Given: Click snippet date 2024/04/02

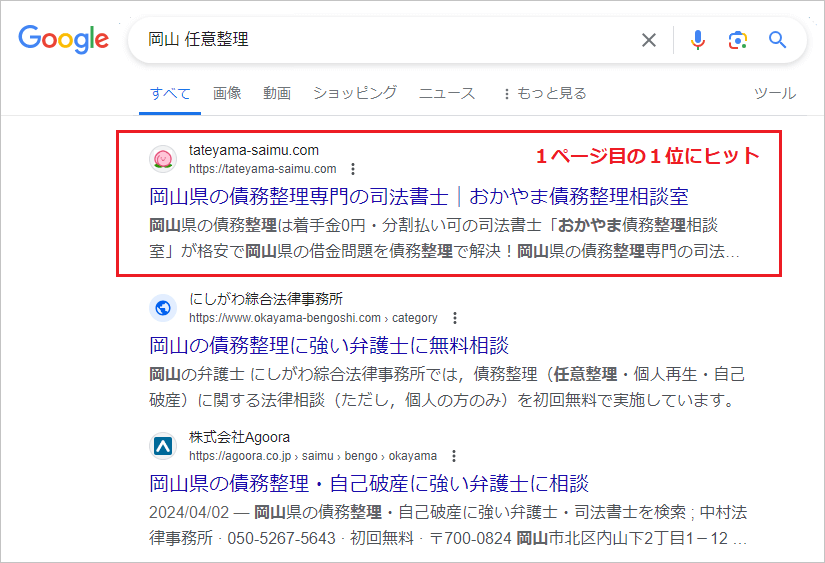Looking at the screenshot, I should click(189, 512).
